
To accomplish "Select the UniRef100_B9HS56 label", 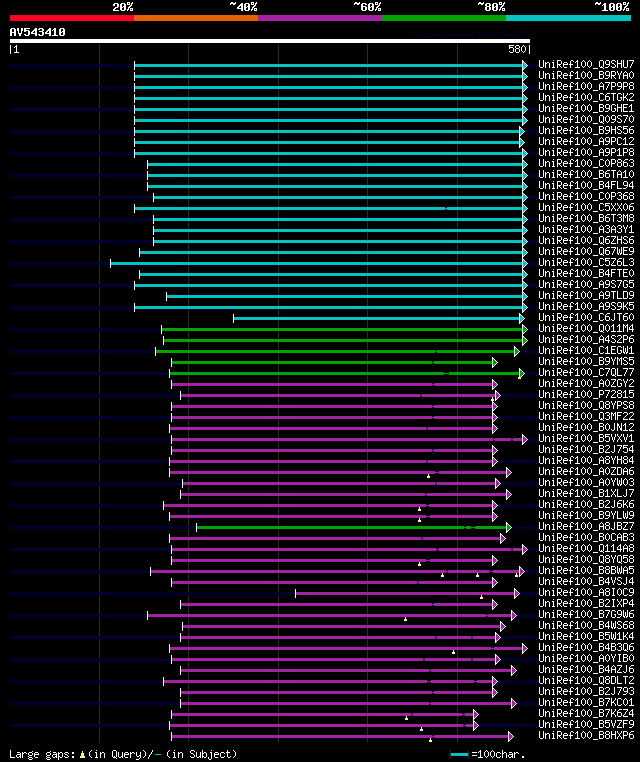I will 586,130.
